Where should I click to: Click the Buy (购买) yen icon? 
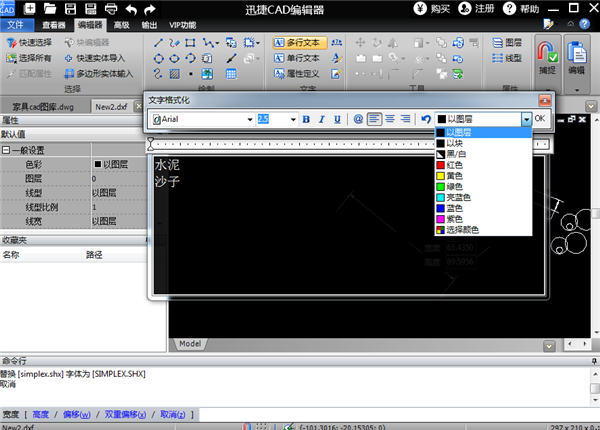pyautogui.click(x=420, y=8)
